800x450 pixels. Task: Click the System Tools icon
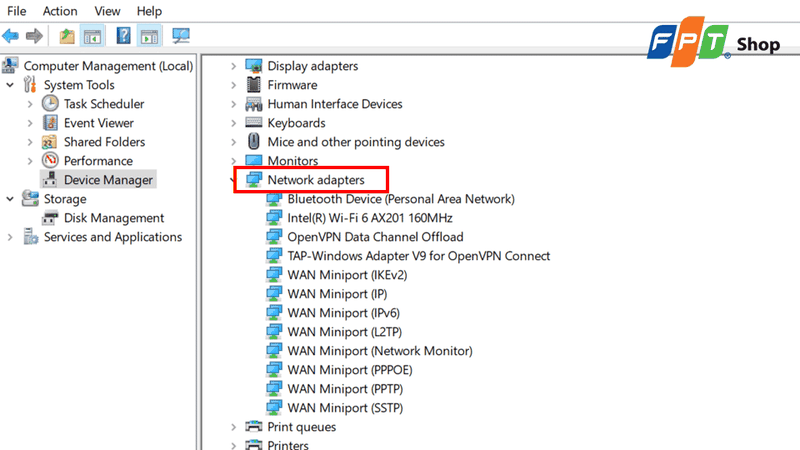click(30, 85)
